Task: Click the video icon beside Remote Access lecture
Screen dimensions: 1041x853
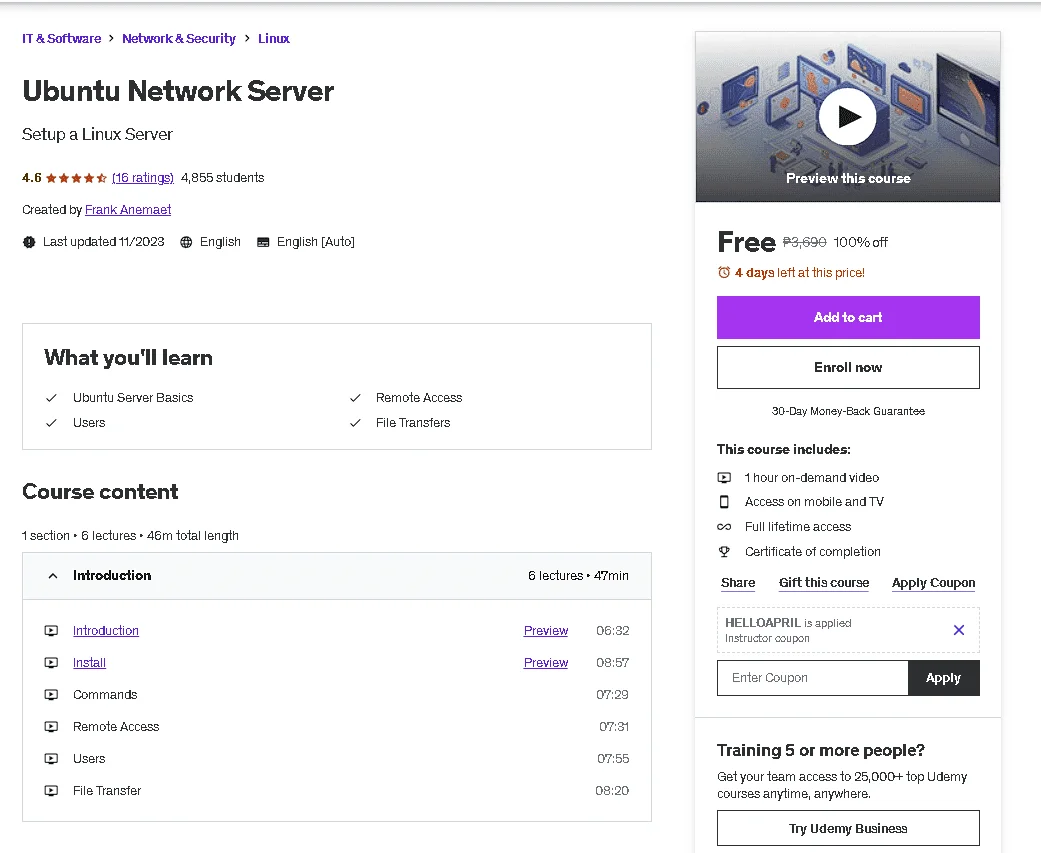Action: click(51, 726)
